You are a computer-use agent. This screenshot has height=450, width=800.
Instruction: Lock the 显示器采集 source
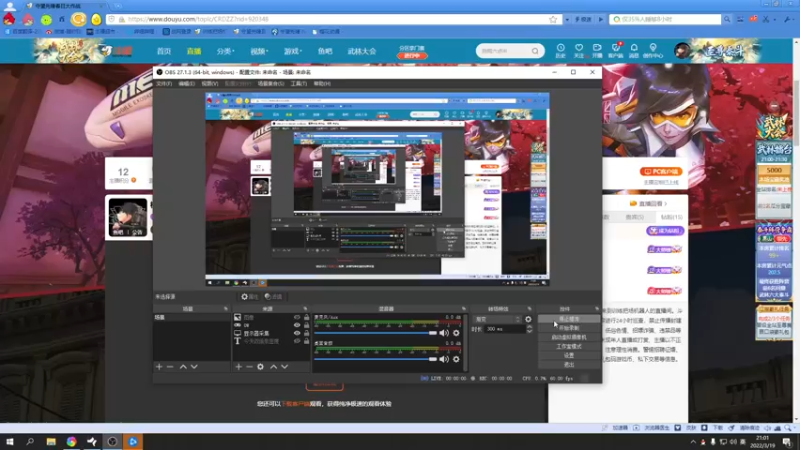(306, 333)
